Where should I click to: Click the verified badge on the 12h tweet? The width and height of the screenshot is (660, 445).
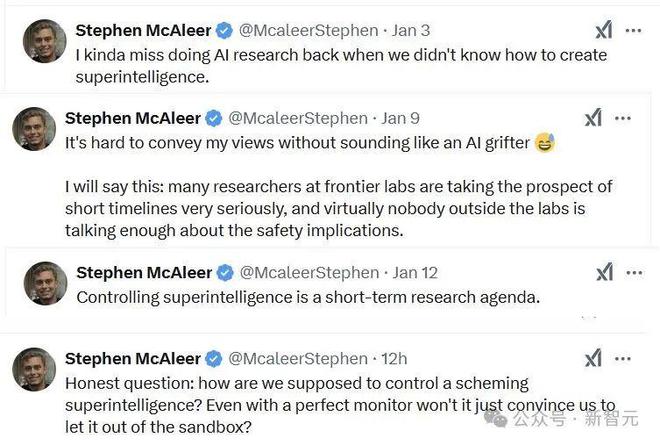tap(213, 358)
